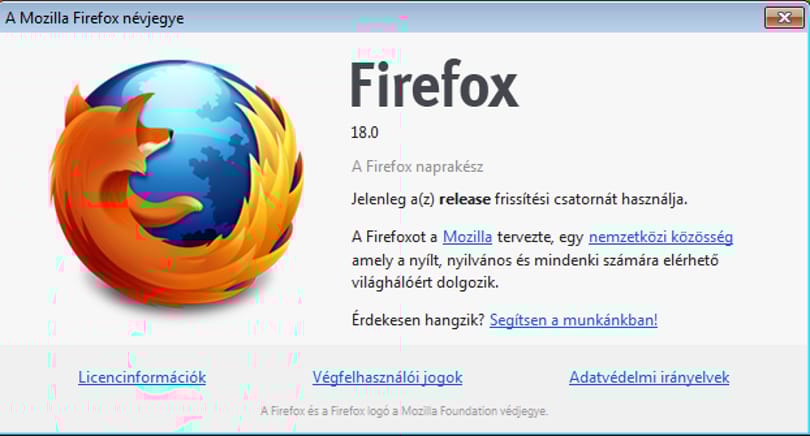Viewport: 810px width, 436px height.
Task: Click the text Érdekesen hangzik?
Action: point(418,320)
